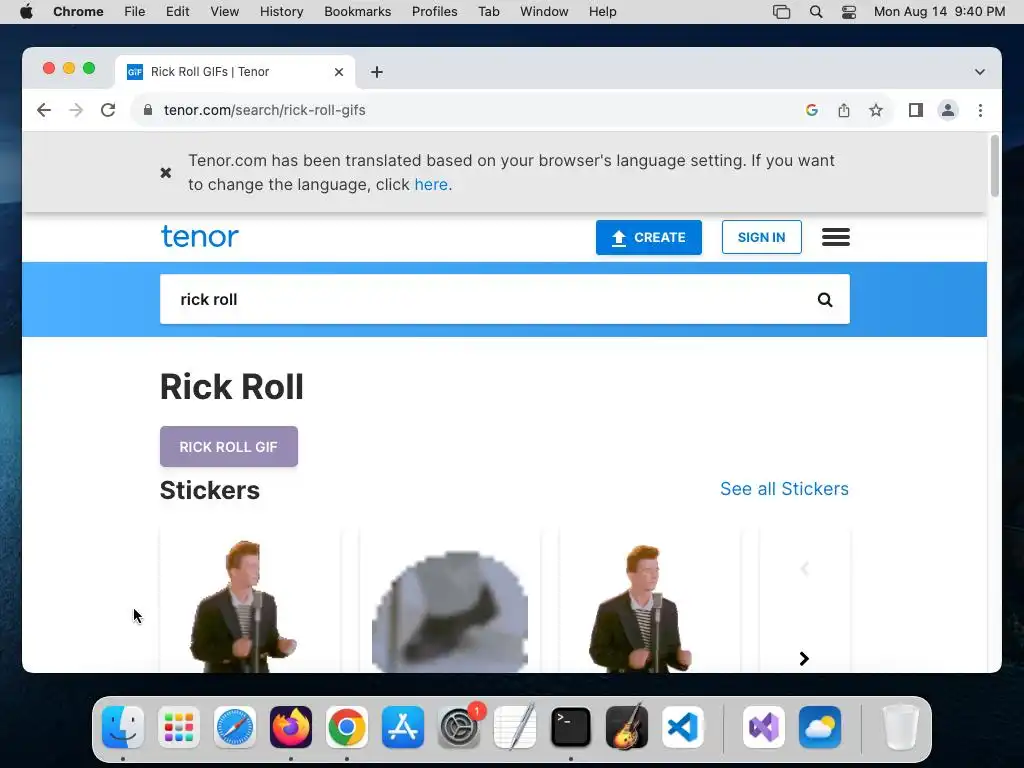This screenshot has width=1024, height=768.
Task: Open Visual Studio Code from the dock
Action: [683, 727]
